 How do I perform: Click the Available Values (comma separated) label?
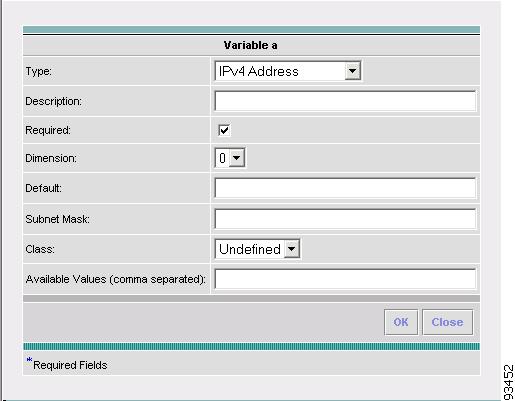coord(115,279)
